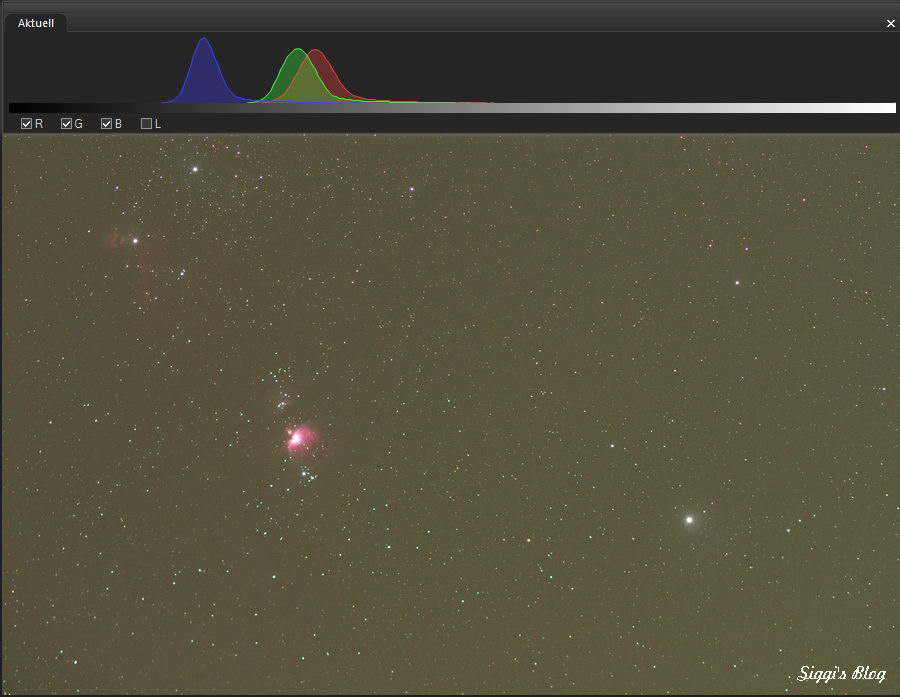Click the black end of the gradient bar

[x=14, y=108]
